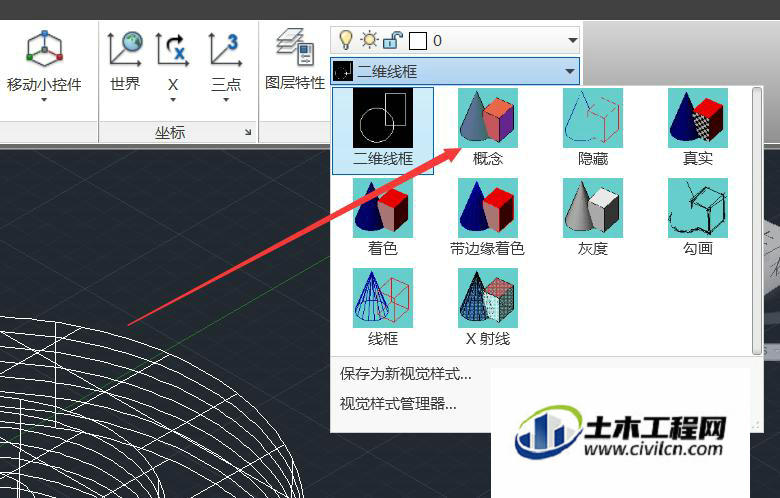The image size is (780, 498).
Task: Open 图层特性 layer properties
Action: coord(295,60)
